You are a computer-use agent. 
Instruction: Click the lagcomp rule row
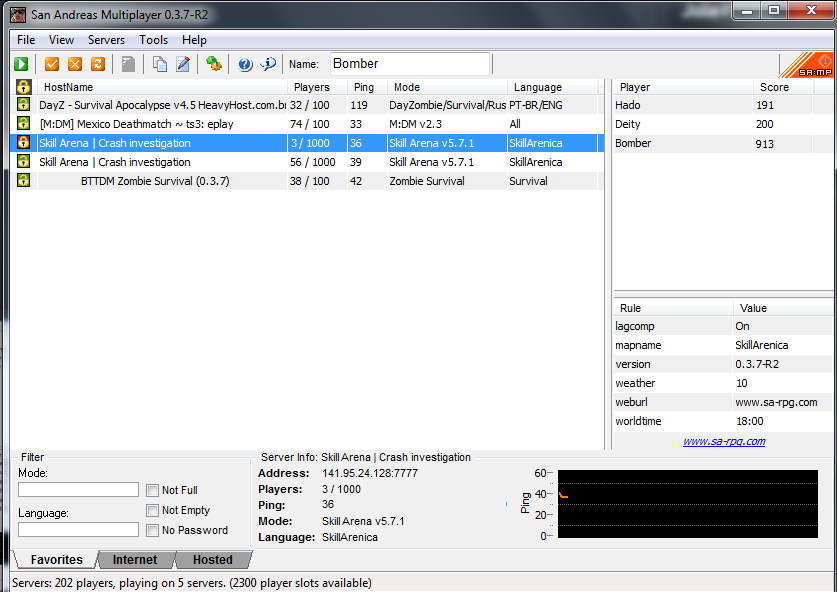click(723, 326)
